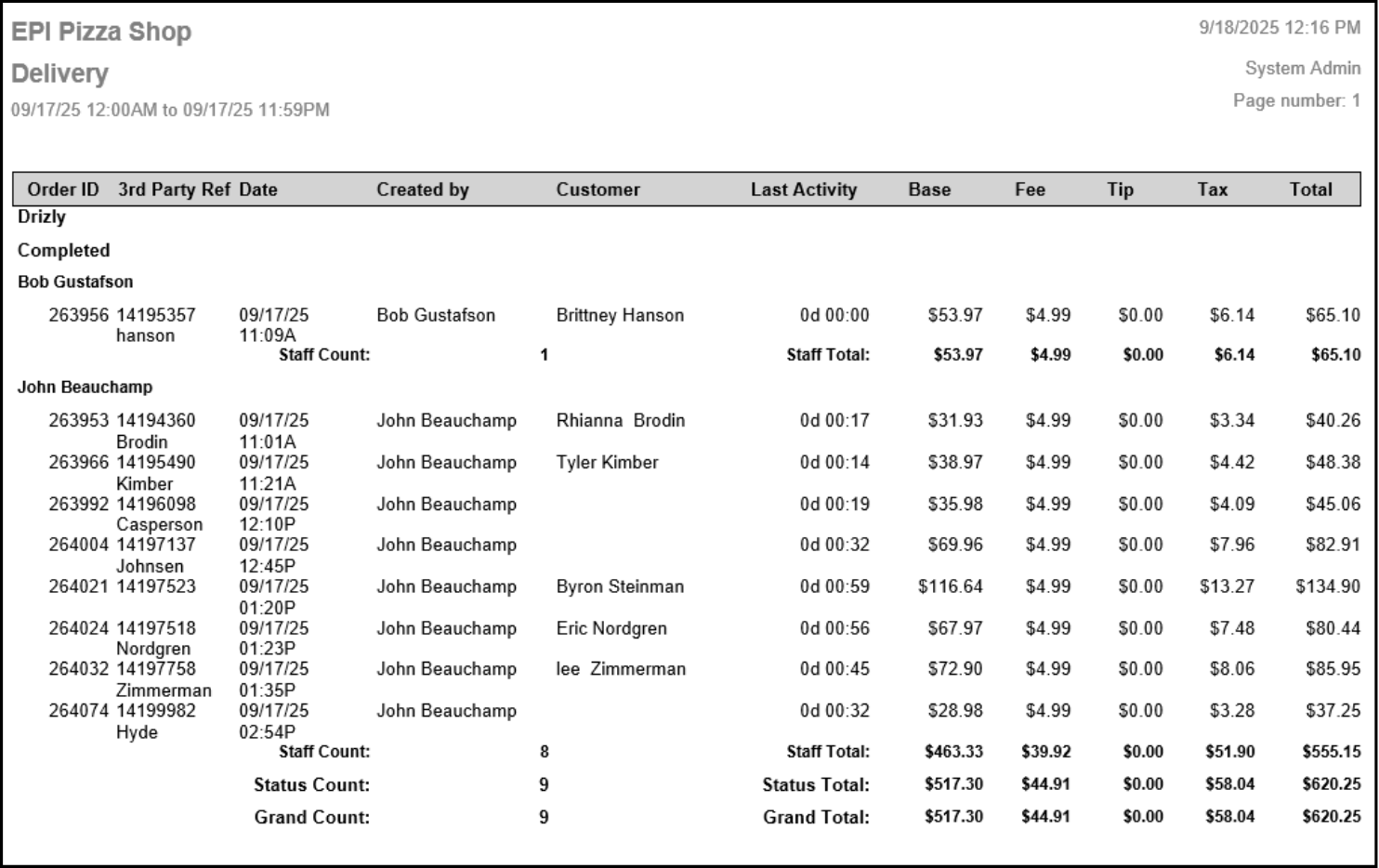This screenshot has height=868, width=1379.
Task: Select third party ref 14199982 Hyde
Action: [158, 711]
